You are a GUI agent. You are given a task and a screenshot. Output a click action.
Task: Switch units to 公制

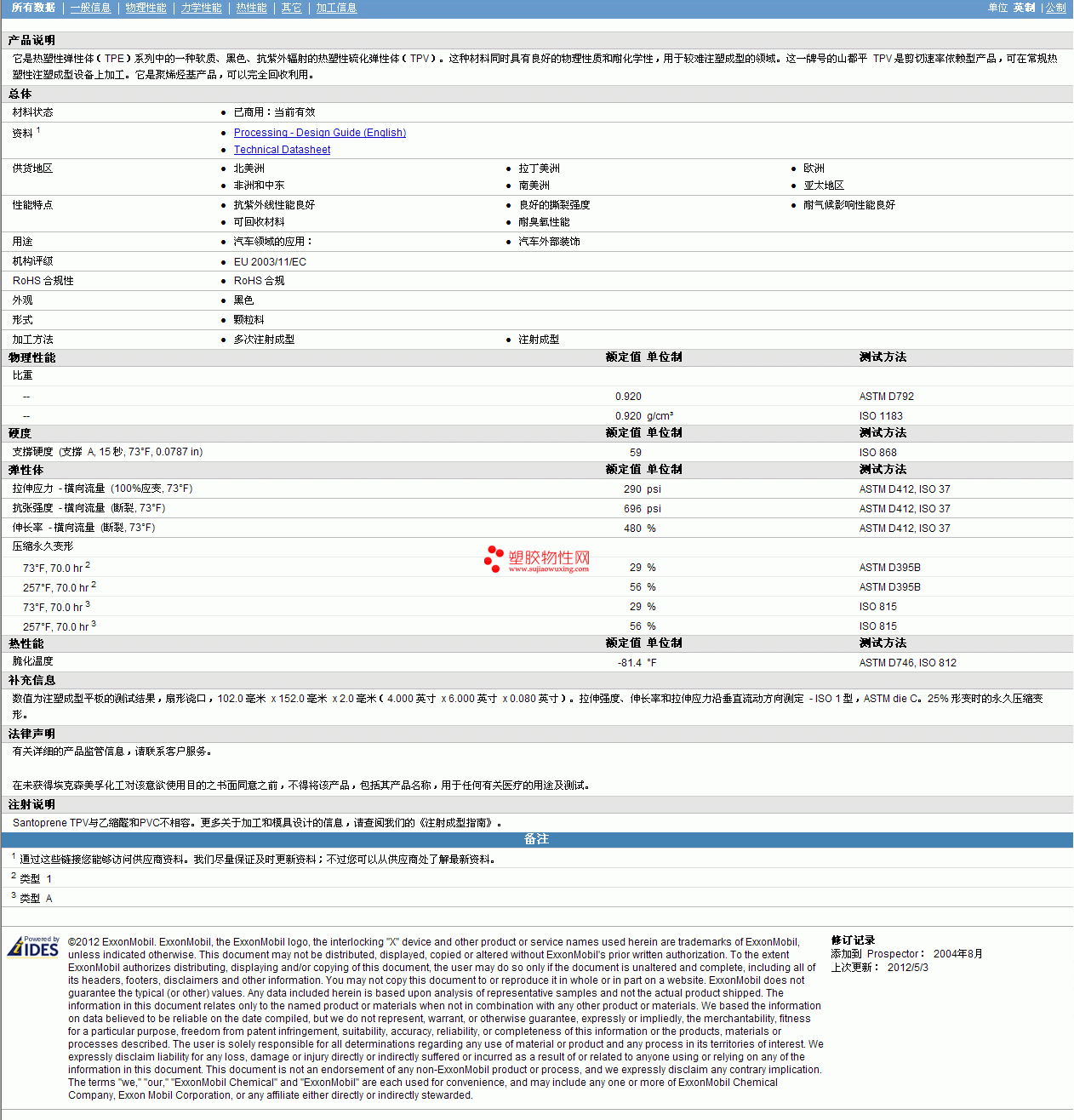1055,8
